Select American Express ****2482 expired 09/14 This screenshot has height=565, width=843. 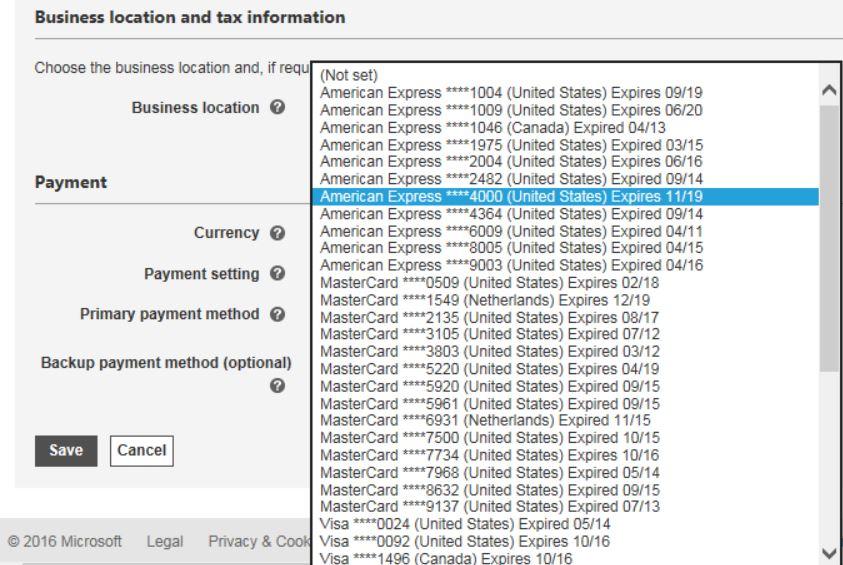(x=565, y=178)
